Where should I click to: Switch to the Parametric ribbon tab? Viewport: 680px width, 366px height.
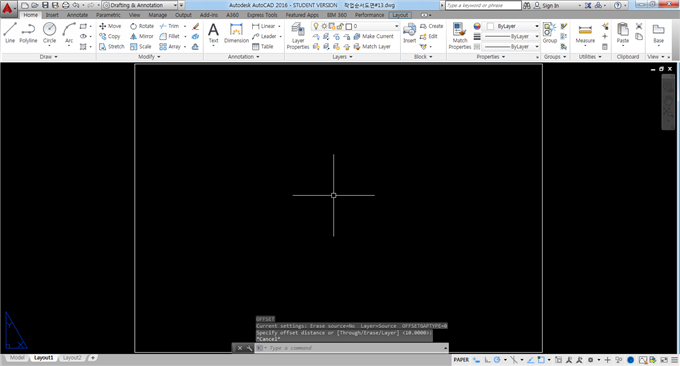(108, 15)
